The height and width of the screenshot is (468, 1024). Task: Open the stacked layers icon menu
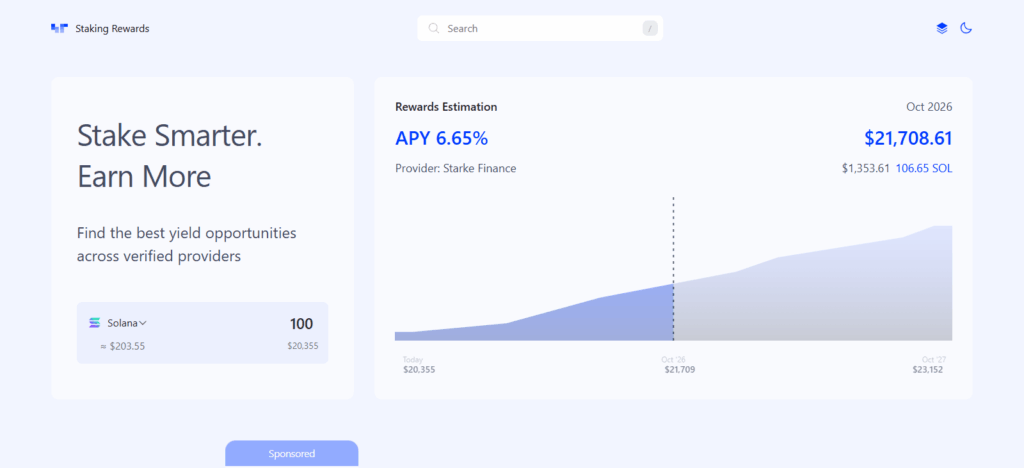(942, 29)
